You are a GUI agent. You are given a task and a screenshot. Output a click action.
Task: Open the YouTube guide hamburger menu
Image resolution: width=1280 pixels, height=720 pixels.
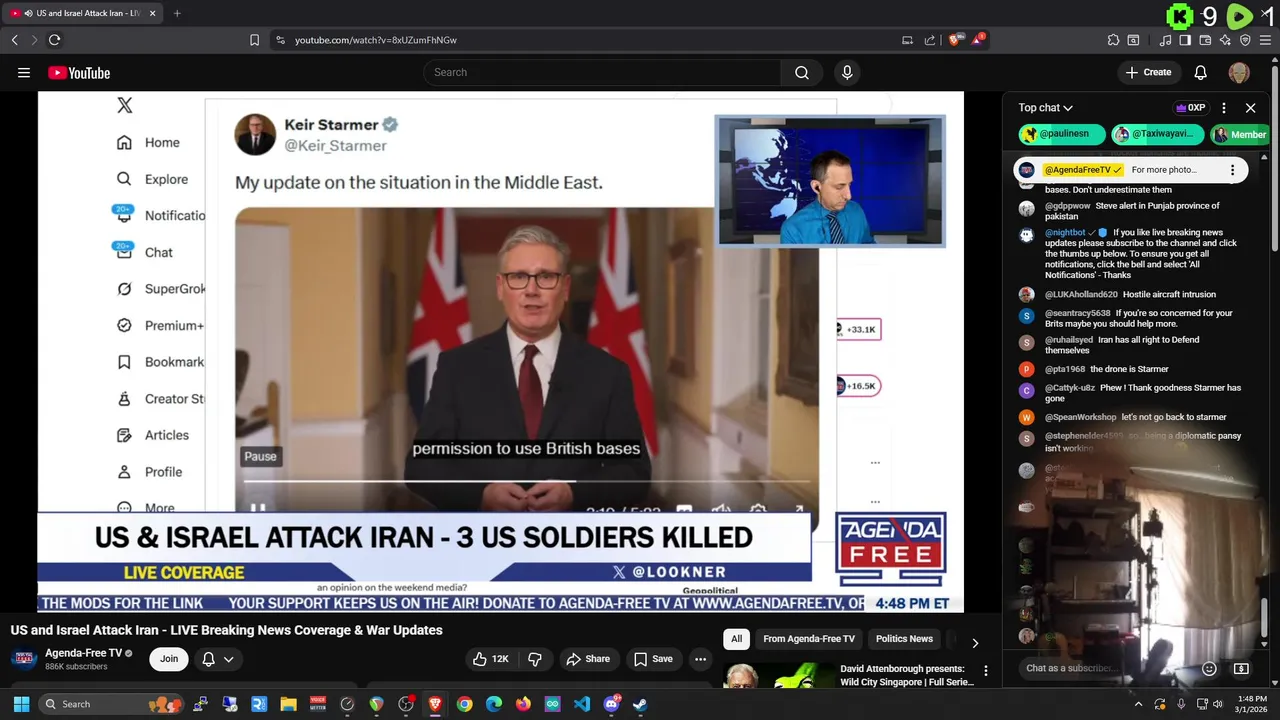pos(24,72)
